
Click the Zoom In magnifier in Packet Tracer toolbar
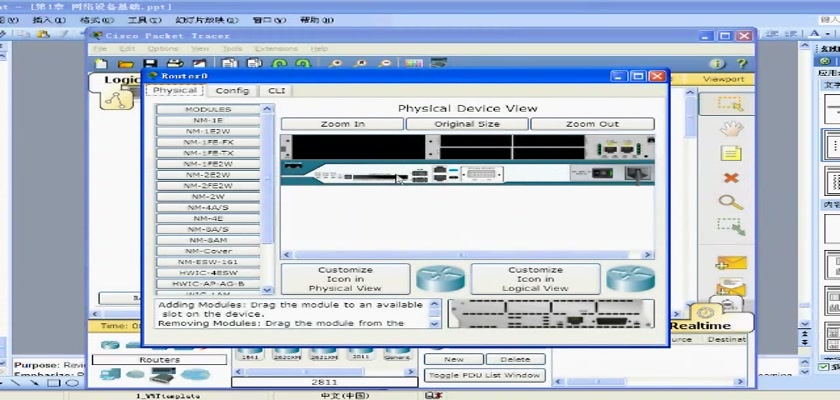335,64
